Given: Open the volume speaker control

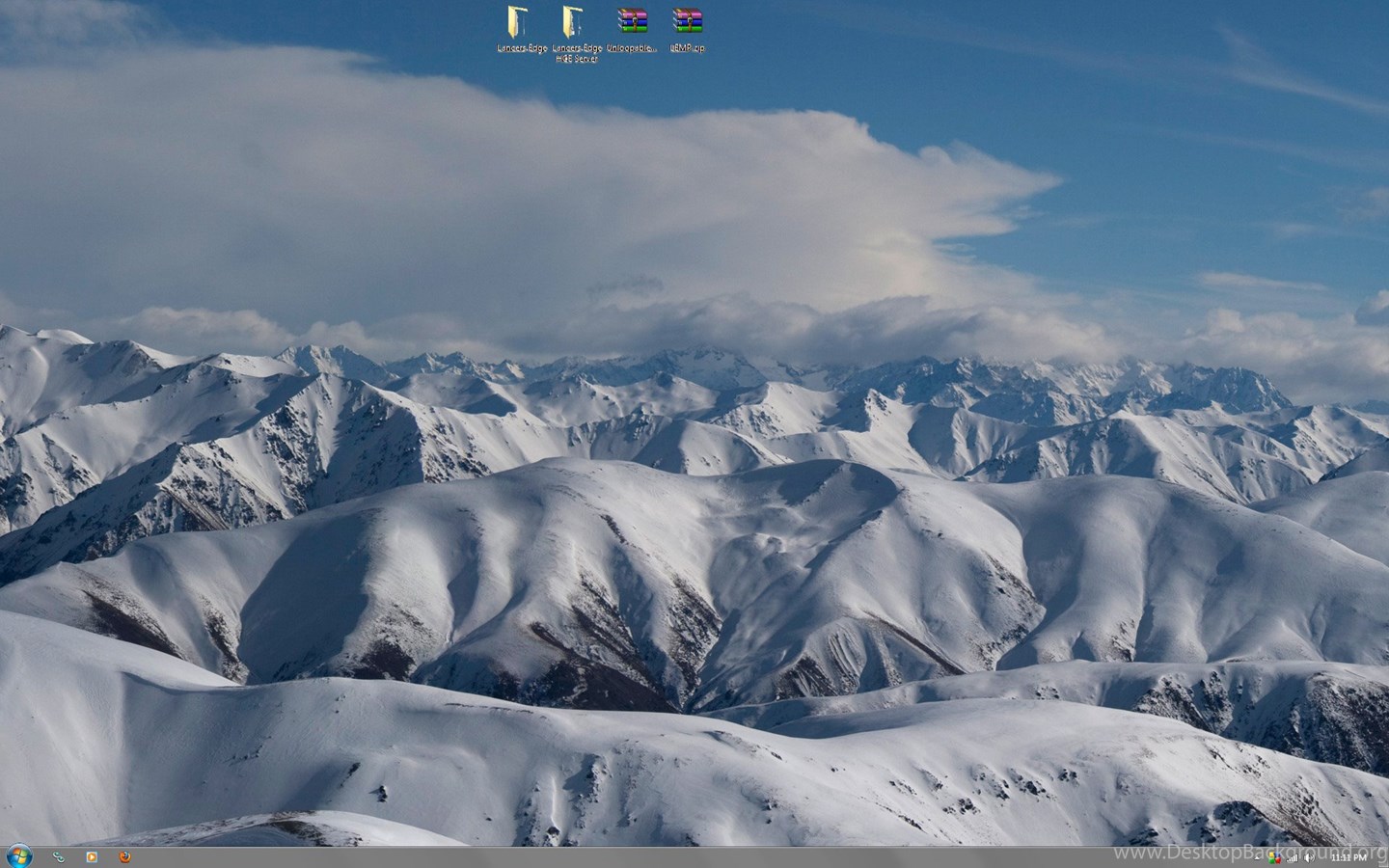Looking at the screenshot, I should click(x=1309, y=857).
